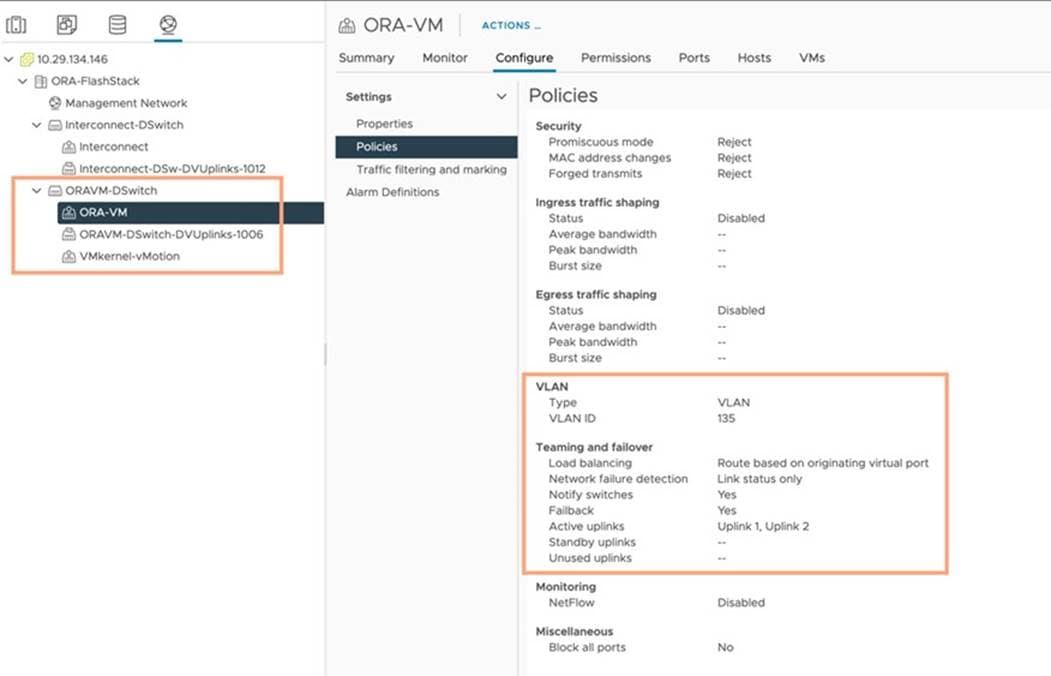The image size is (1051, 676).
Task: Click the datacenter icon beside ORA-FlashStack
Action: (41, 81)
